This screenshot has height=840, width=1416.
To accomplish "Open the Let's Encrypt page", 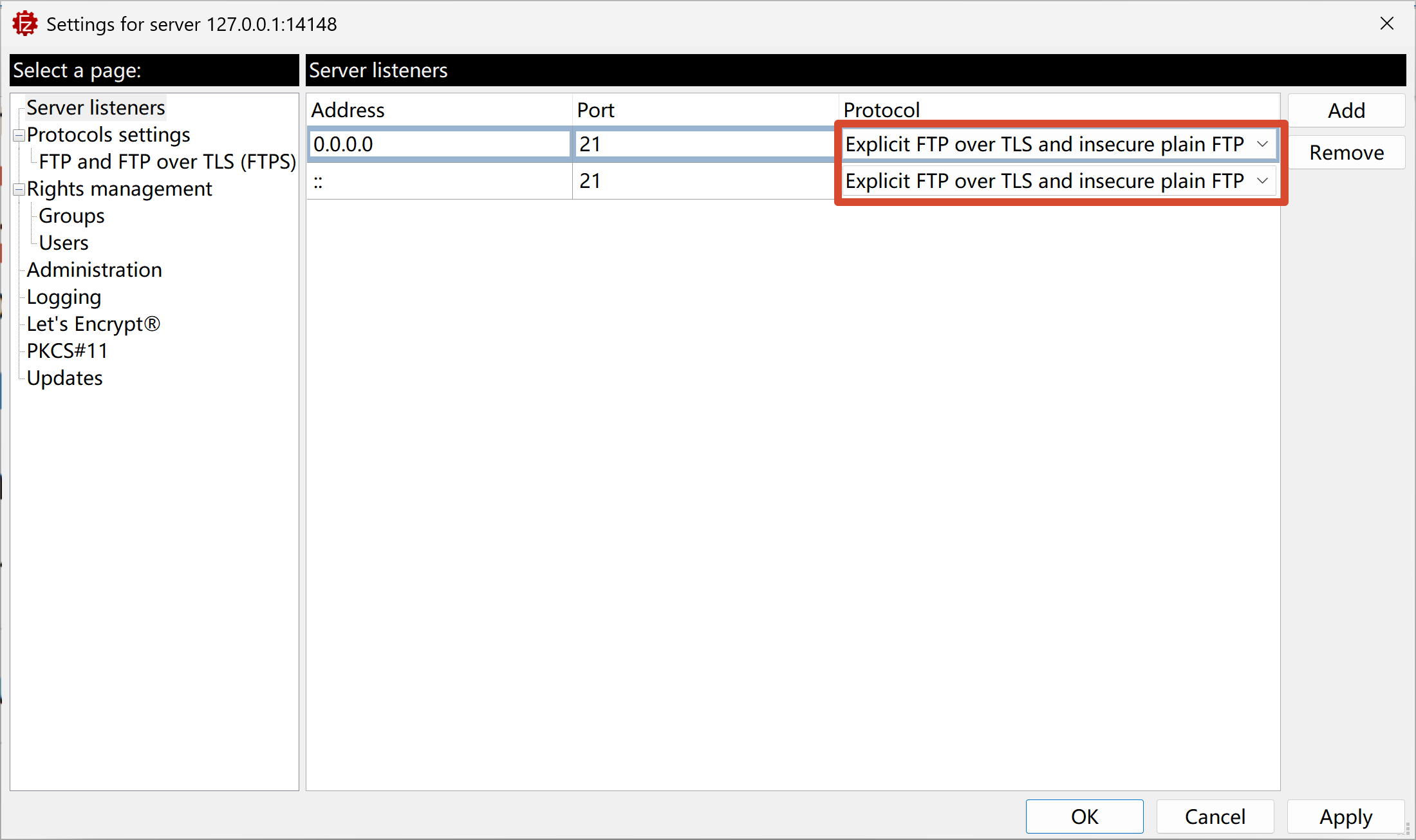I will (x=93, y=324).
